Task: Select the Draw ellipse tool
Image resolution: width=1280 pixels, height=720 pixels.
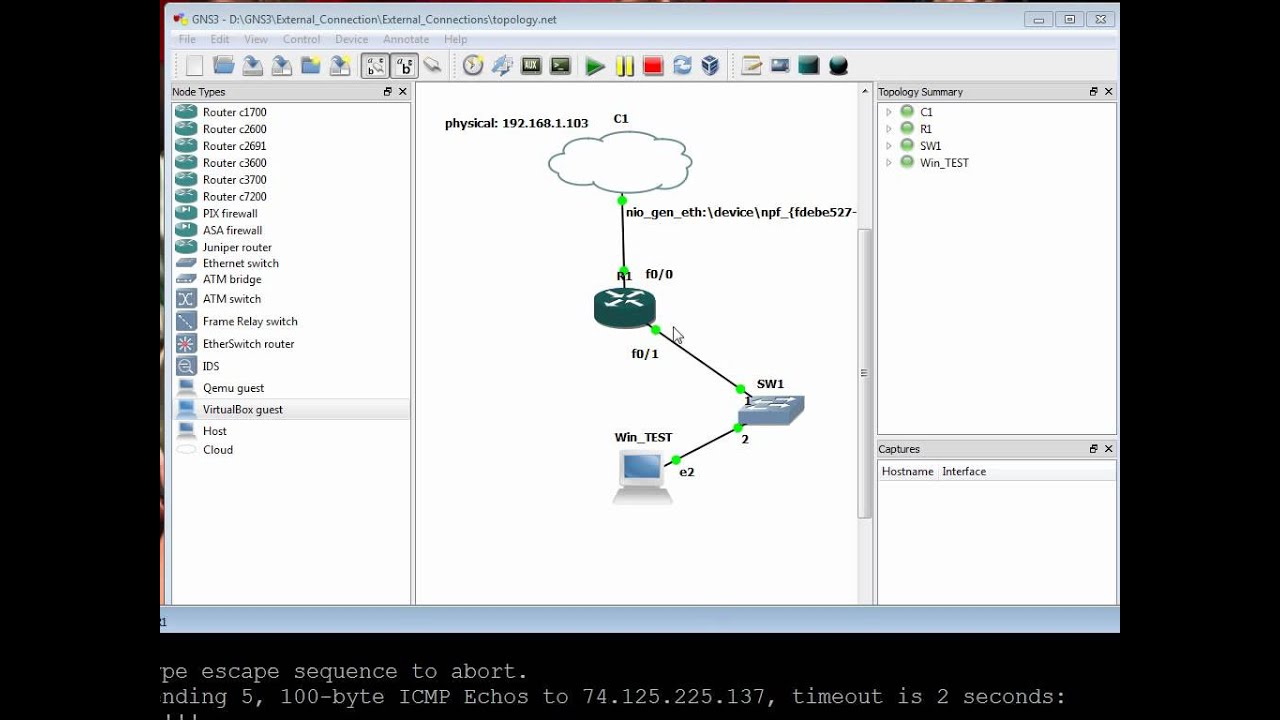Action: click(838, 66)
